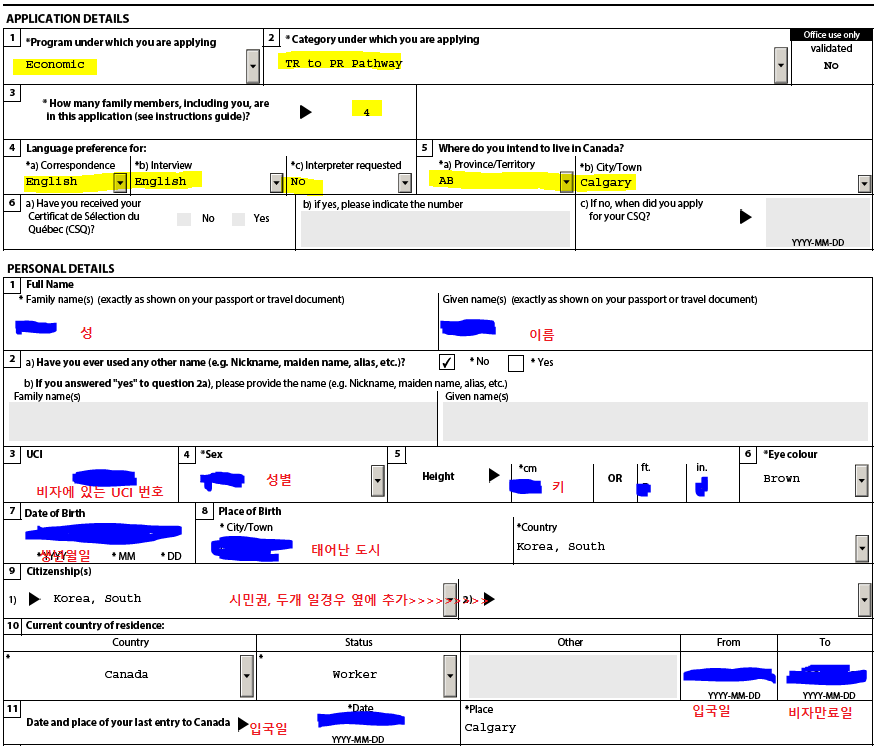Click the Given name(s) passport field
879x750 pixels.
click(x=655, y=327)
